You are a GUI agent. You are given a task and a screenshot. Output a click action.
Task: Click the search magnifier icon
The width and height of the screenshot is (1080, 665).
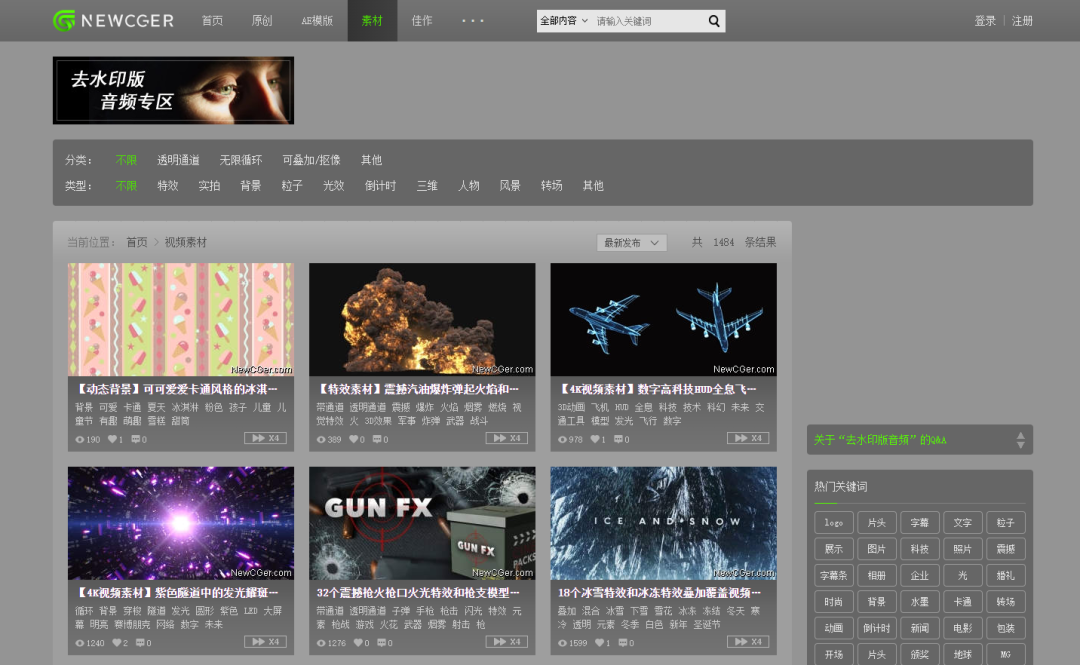click(714, 21)
